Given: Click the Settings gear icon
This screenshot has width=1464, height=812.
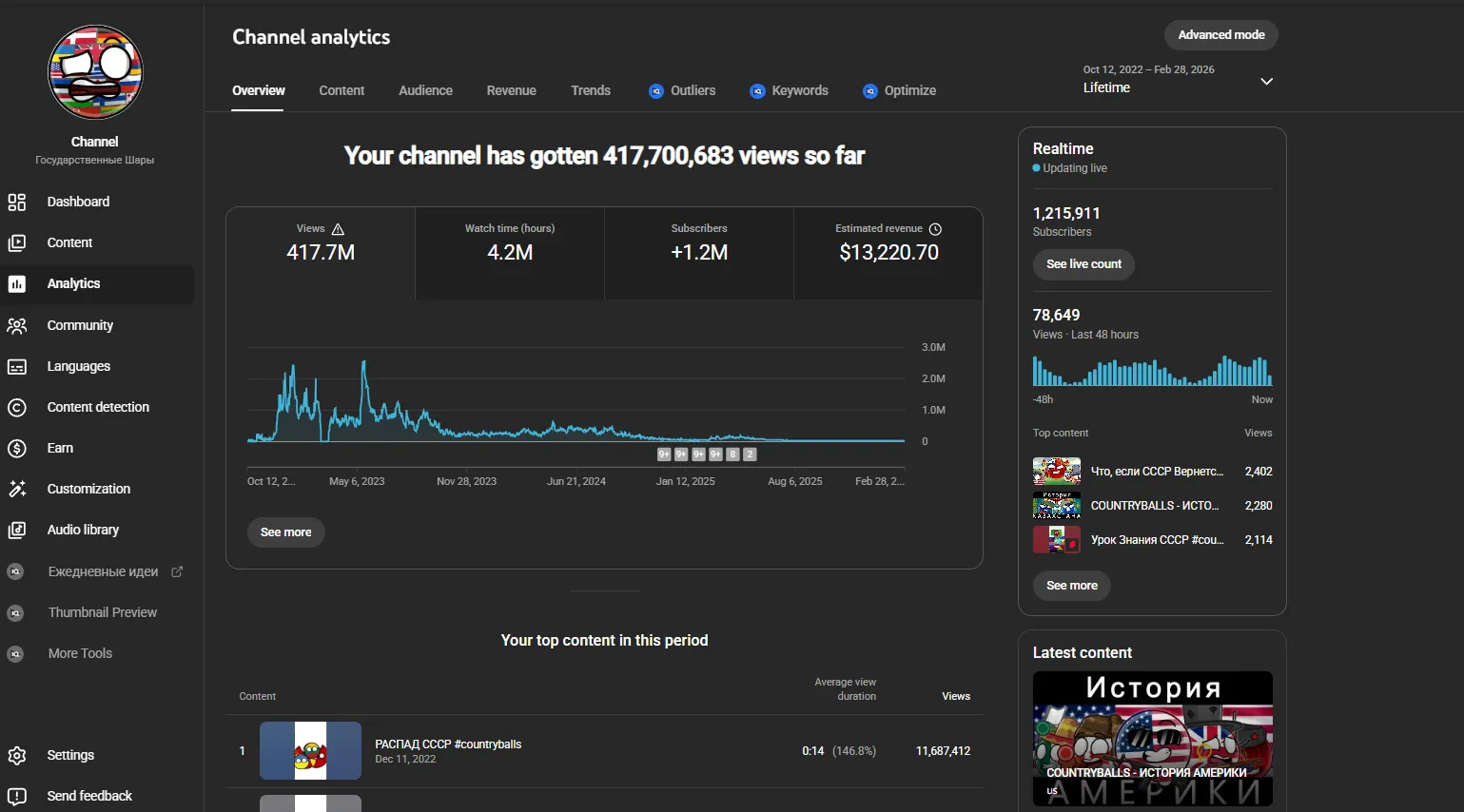Looking at the screenshot, I should (x=17, y=755).
